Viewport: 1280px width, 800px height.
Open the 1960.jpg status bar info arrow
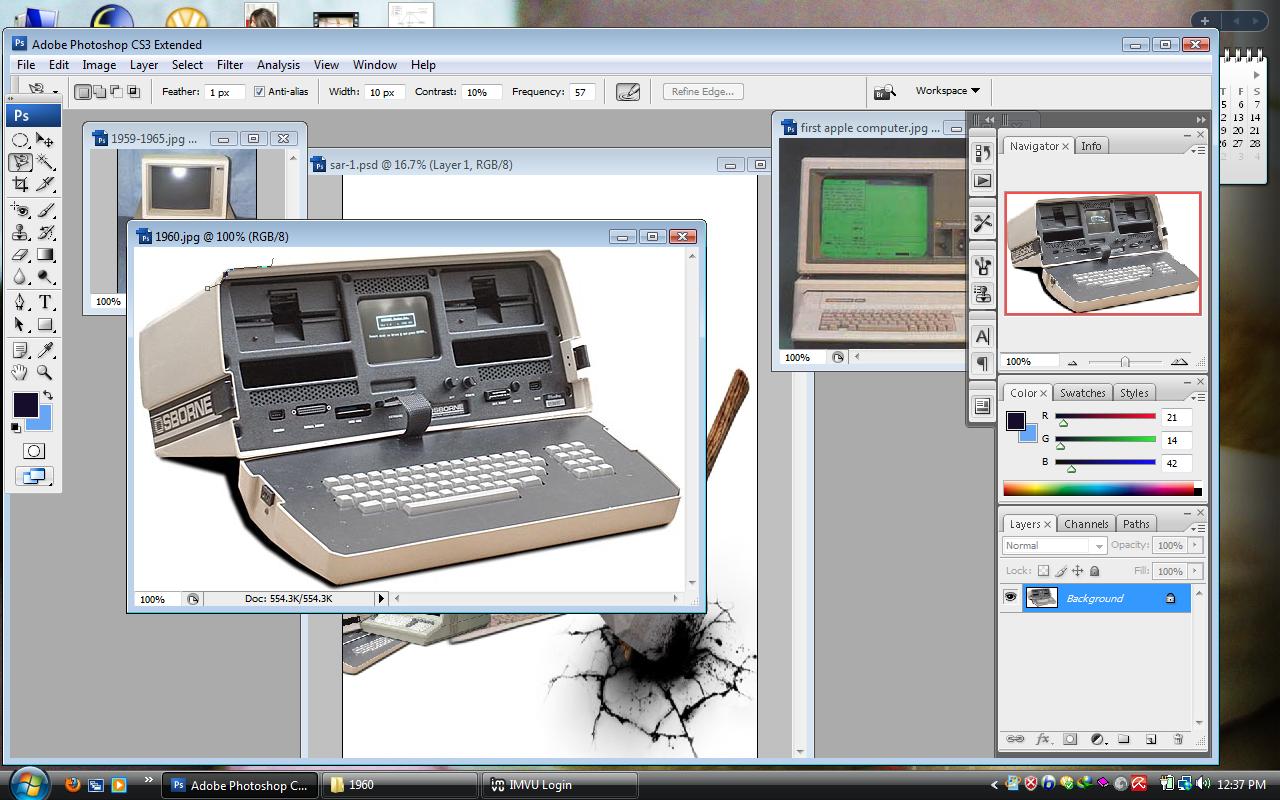(380, 599)
